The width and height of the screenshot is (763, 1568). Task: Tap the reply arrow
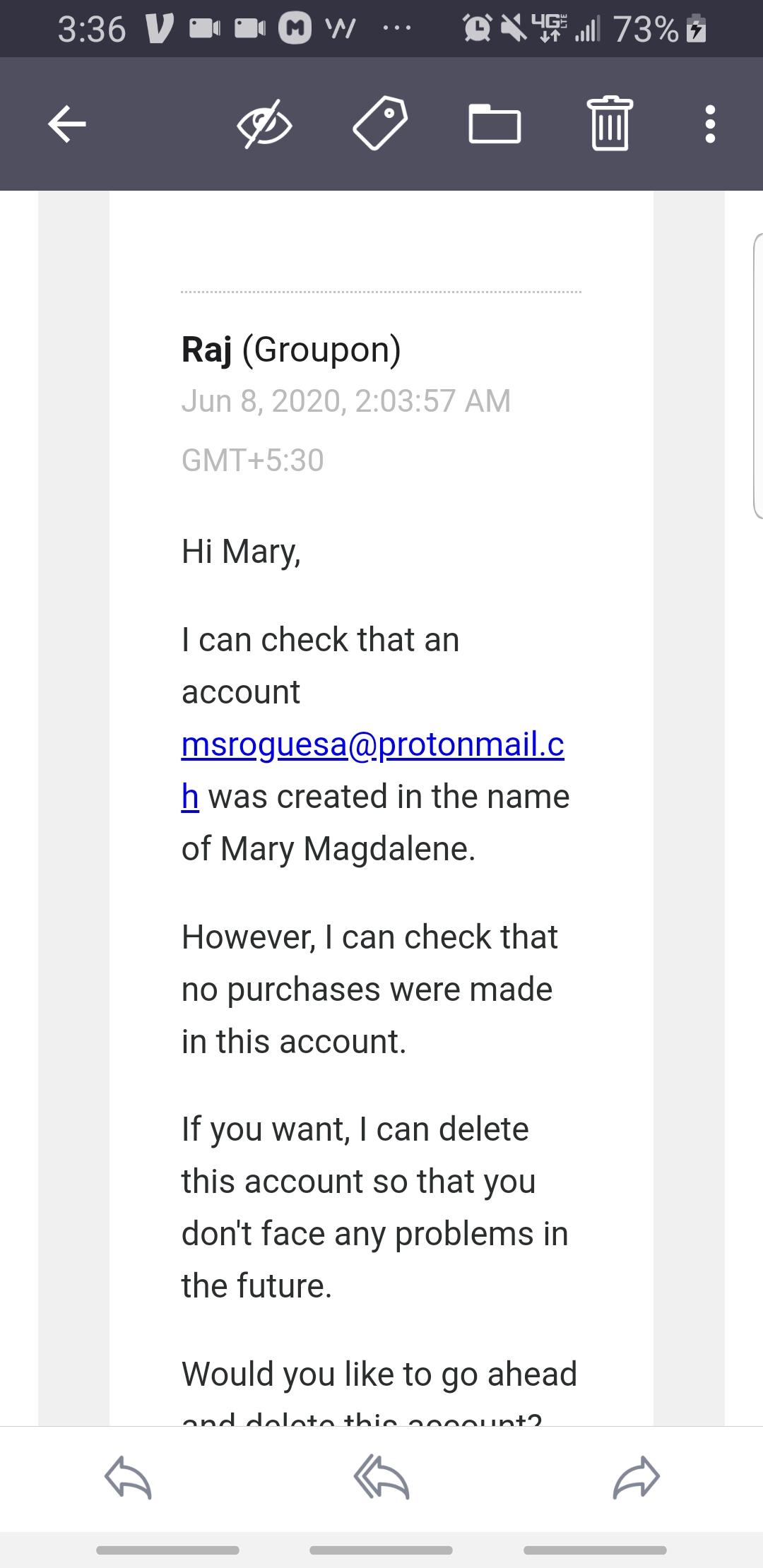[128, 1476]
